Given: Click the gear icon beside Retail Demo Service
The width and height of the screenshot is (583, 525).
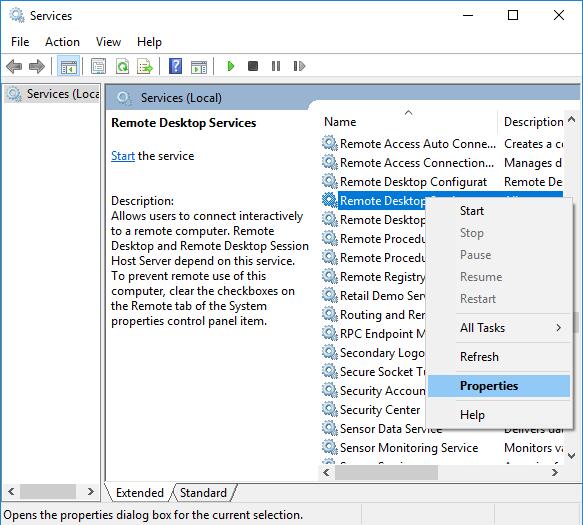Looking at the screenshot, I should (329, 295).
